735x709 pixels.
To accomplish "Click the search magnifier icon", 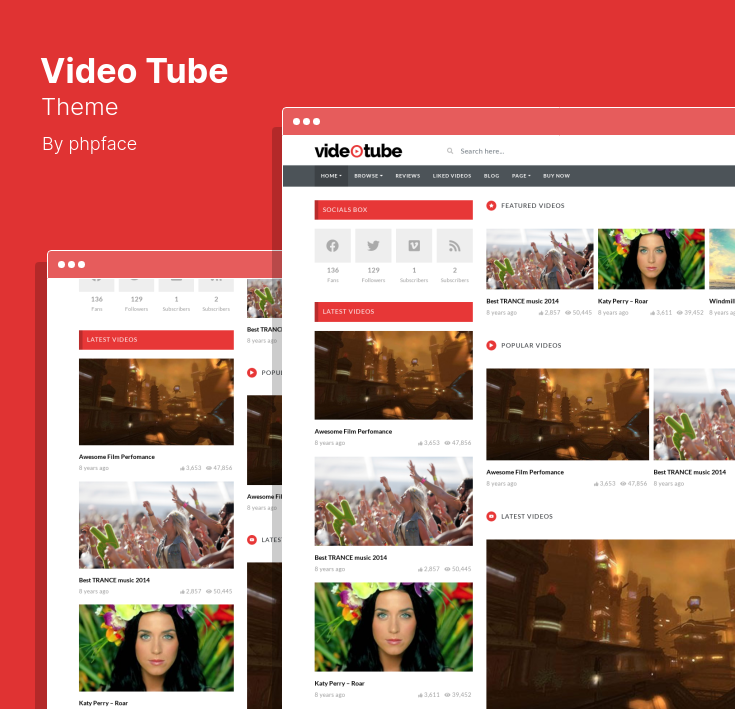I will pos(450,151).
